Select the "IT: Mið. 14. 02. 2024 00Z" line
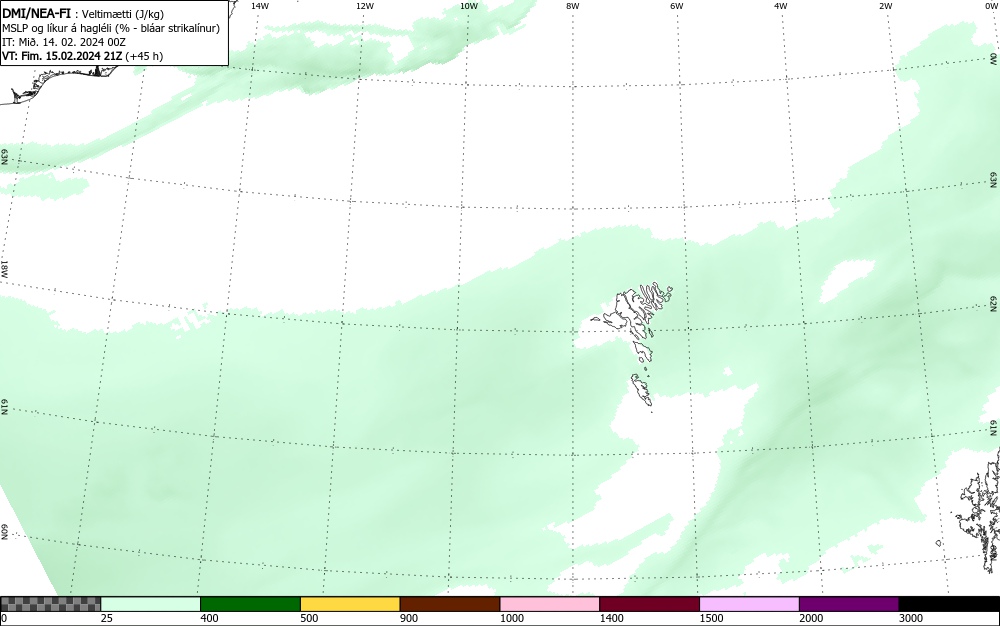 64,42
